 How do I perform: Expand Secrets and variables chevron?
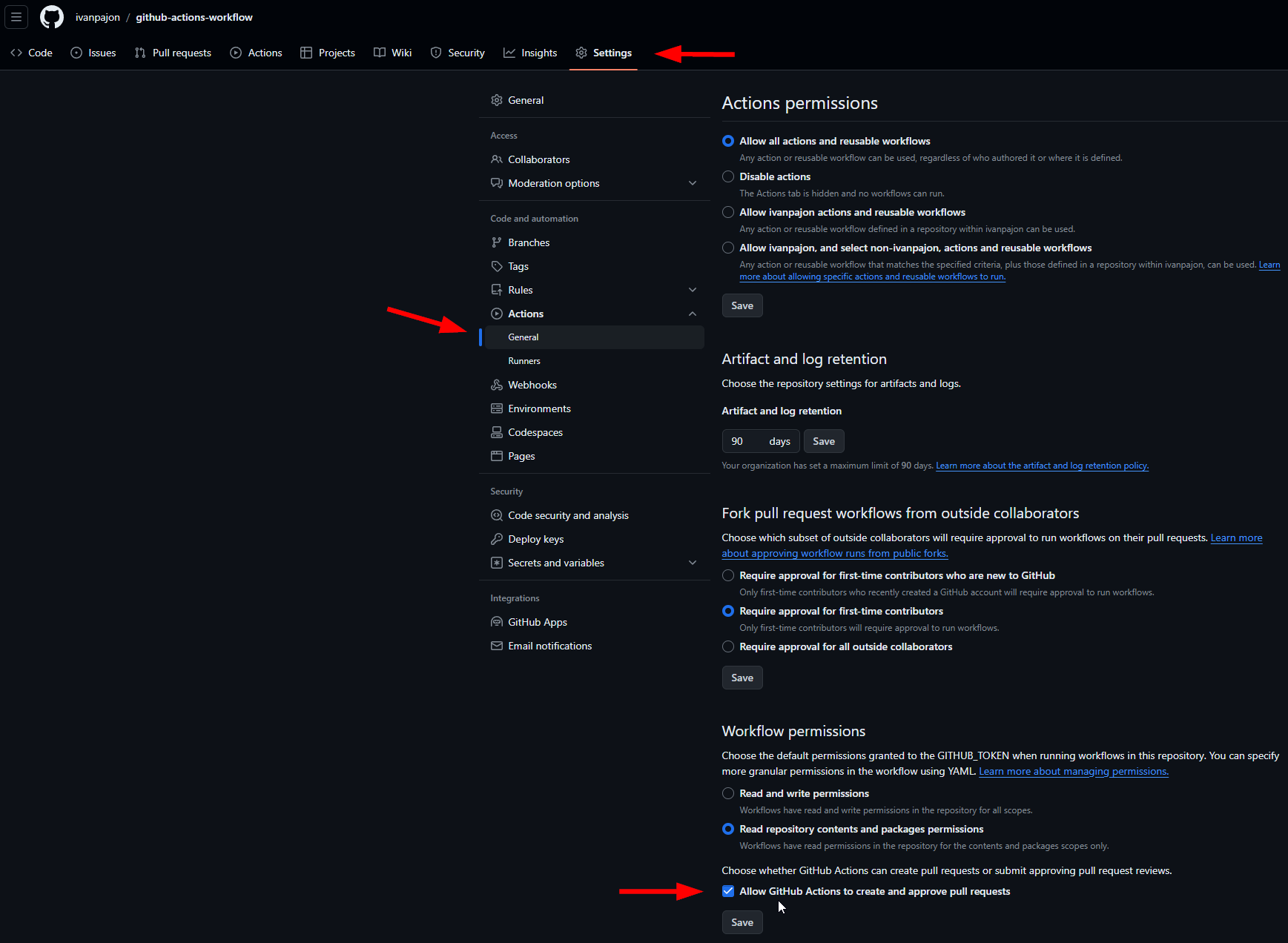pyautogui.click(x=693, y=563)
